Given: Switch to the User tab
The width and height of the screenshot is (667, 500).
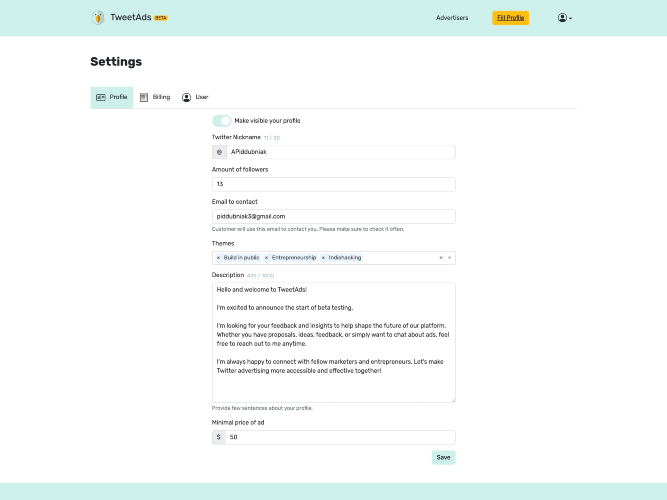Looking at the screenshot, I should tap(195, 97).
